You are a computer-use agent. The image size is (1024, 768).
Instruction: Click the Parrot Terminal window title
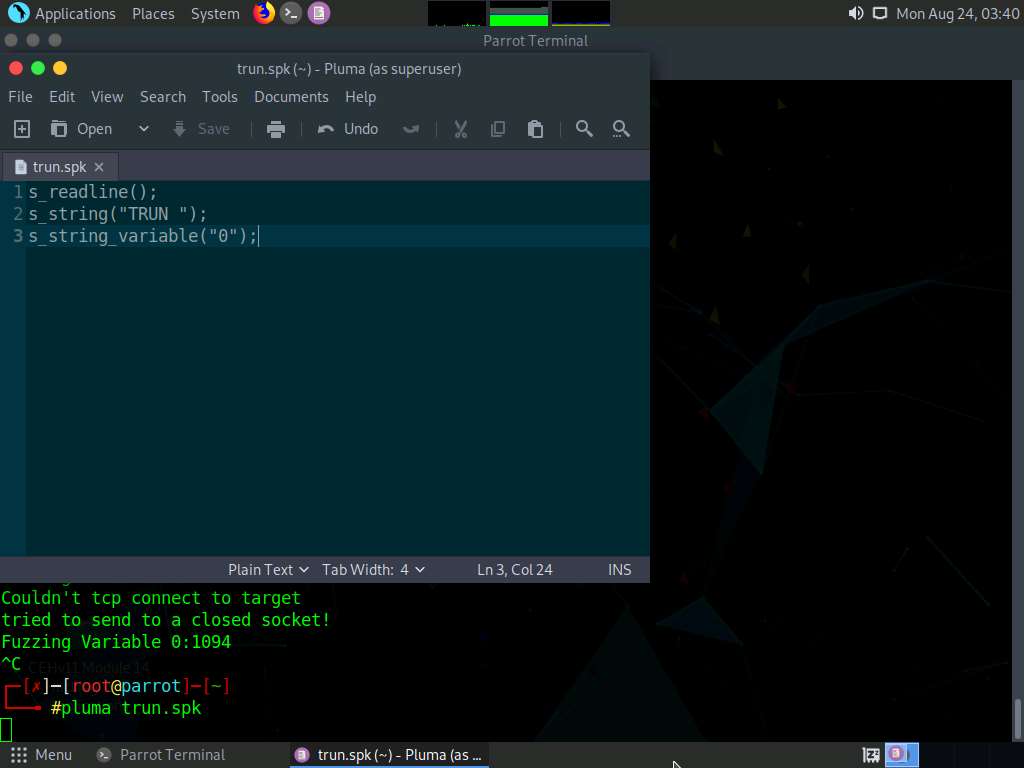point(536,41)
